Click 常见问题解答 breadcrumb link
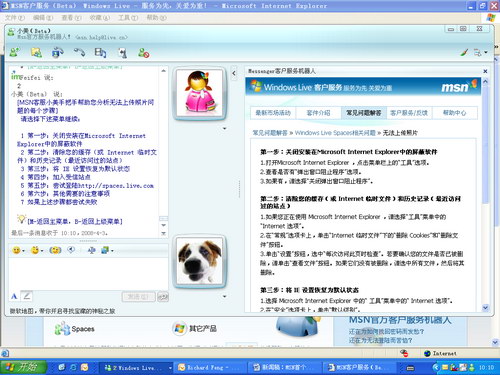 270,133
